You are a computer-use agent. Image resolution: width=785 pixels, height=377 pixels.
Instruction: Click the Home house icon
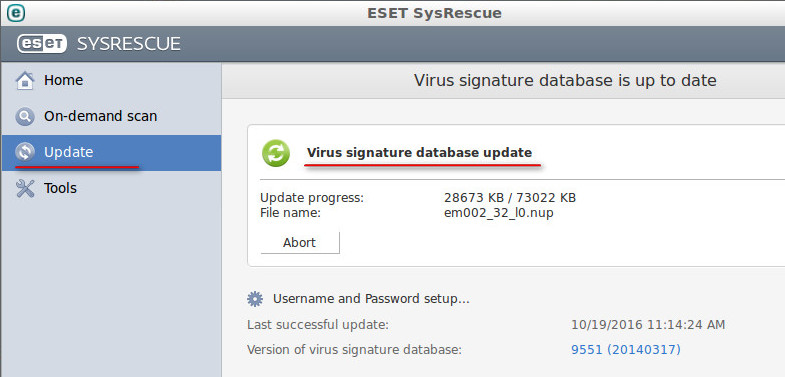point(25,81)
